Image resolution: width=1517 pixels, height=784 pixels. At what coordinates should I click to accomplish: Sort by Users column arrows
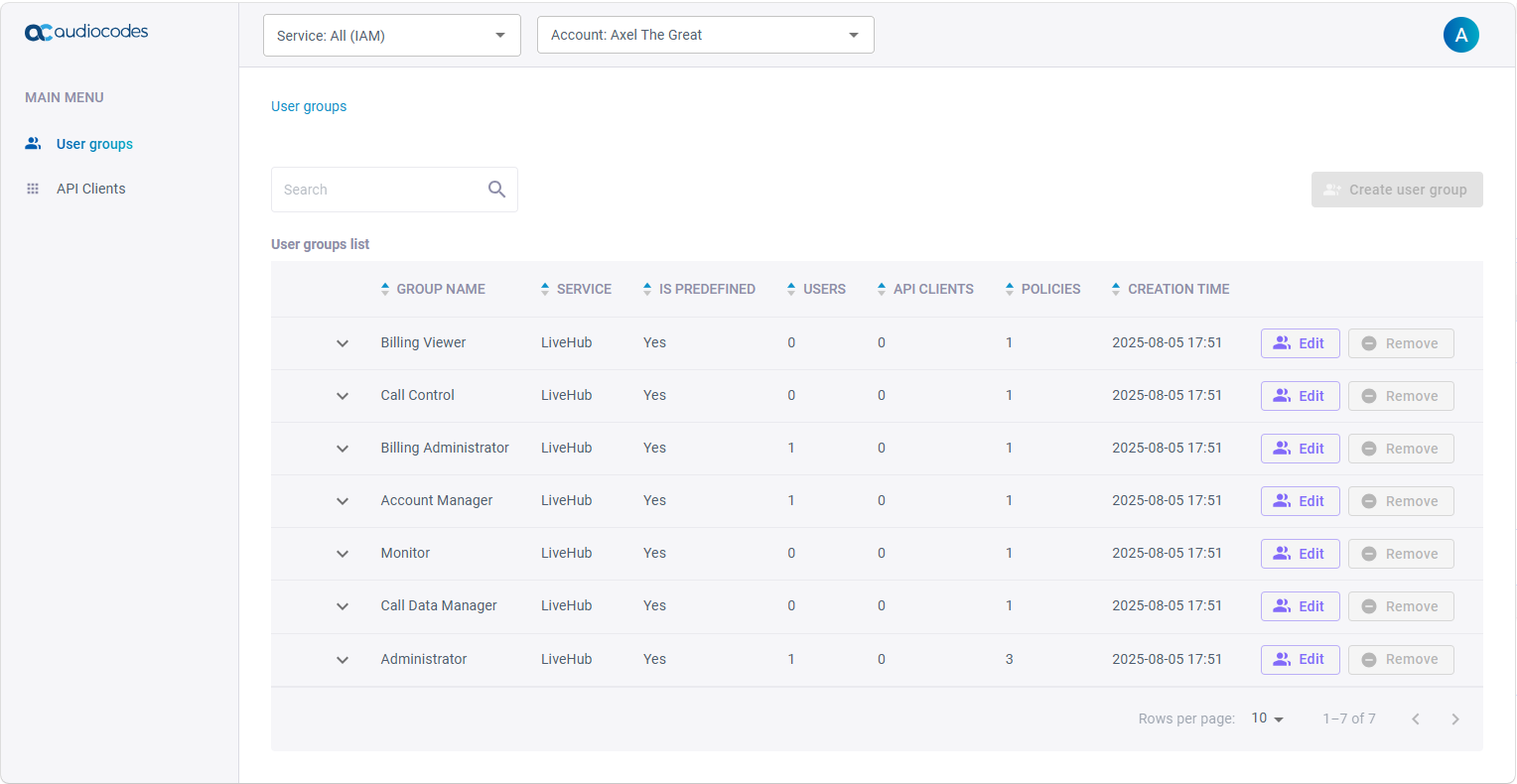coord(791,289)
